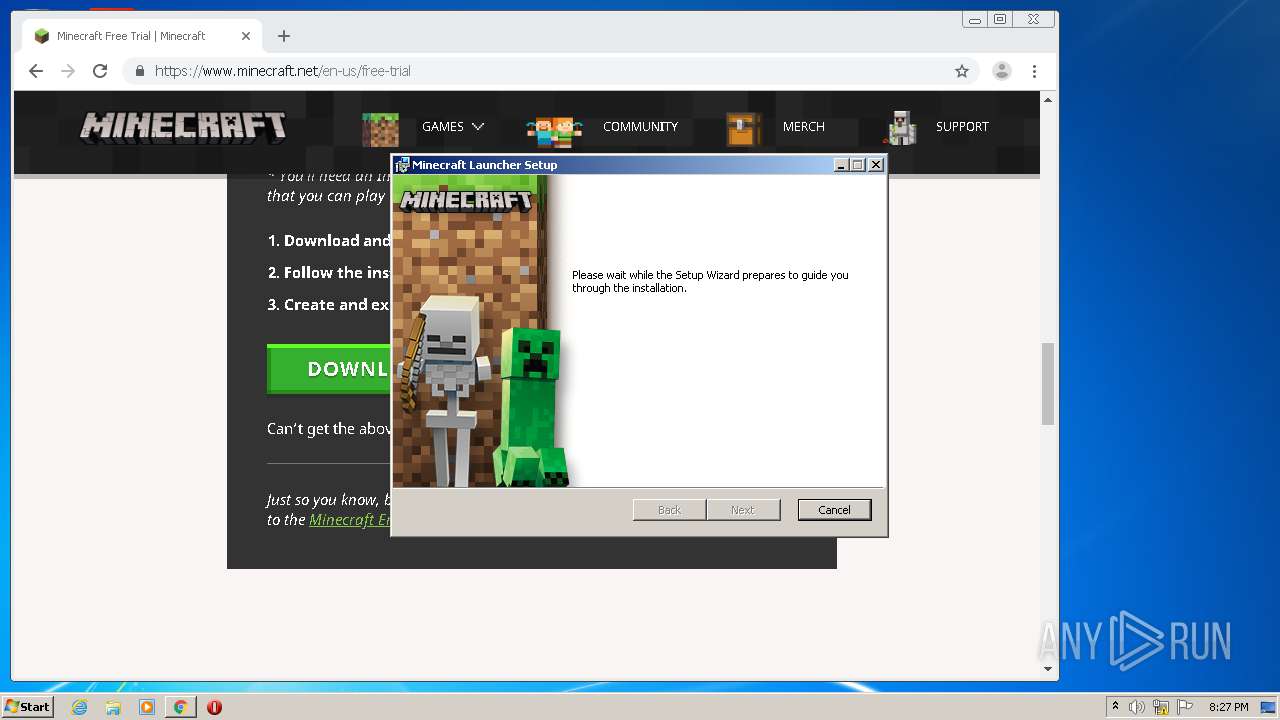Image resolution: width=1280 pixels, height=720 pixels.
Task: Minimize the Minecraft Launcher Setup dialog
Action: [841, 165]
